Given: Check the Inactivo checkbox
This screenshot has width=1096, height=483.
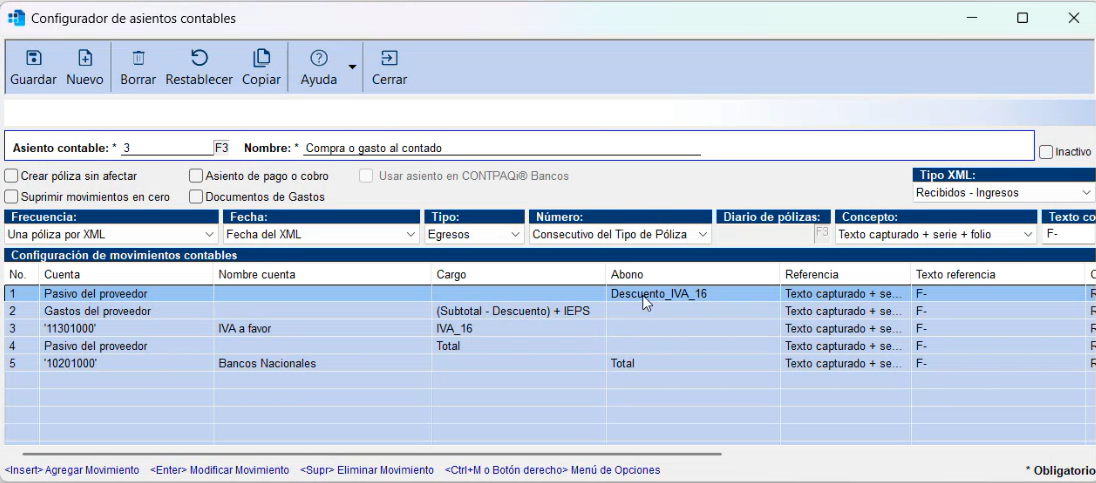Looking at the screenshot, I should coord(1046,153).
